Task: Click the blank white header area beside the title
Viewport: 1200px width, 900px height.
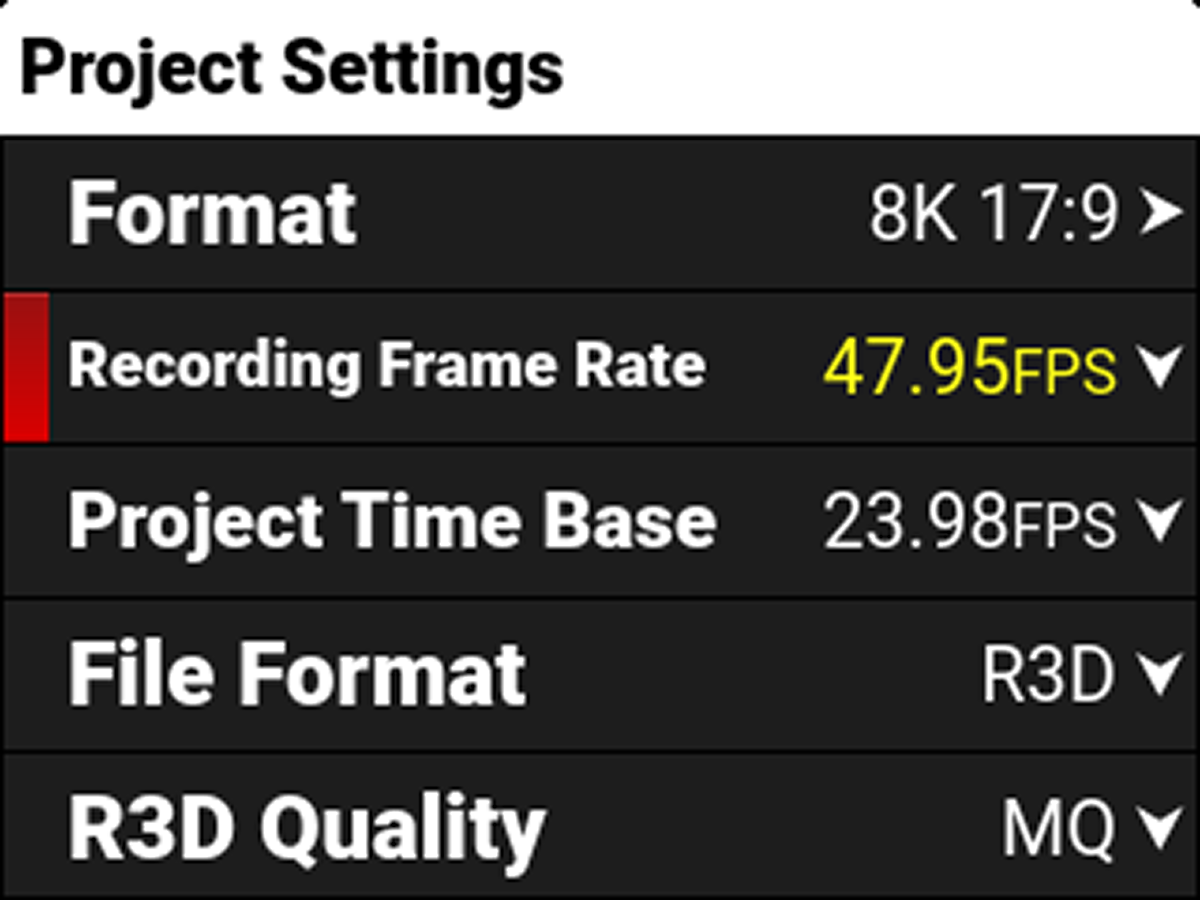Action: pyautogui.click(x=880, y=66)
